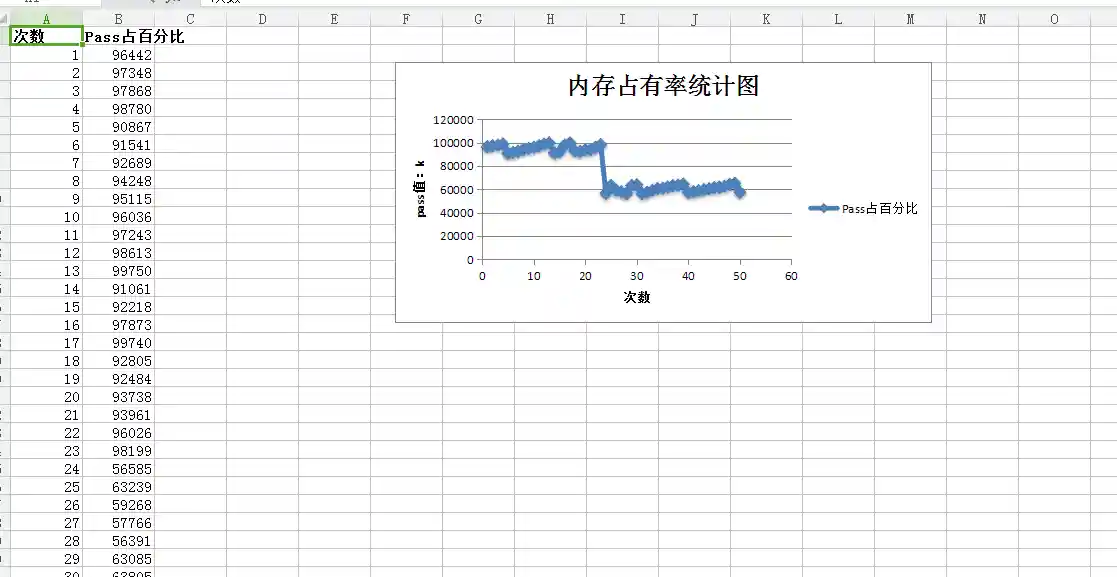The image size is (1117, 577).
Task: Select the cell with value 97243
Action: pos(118,234)
